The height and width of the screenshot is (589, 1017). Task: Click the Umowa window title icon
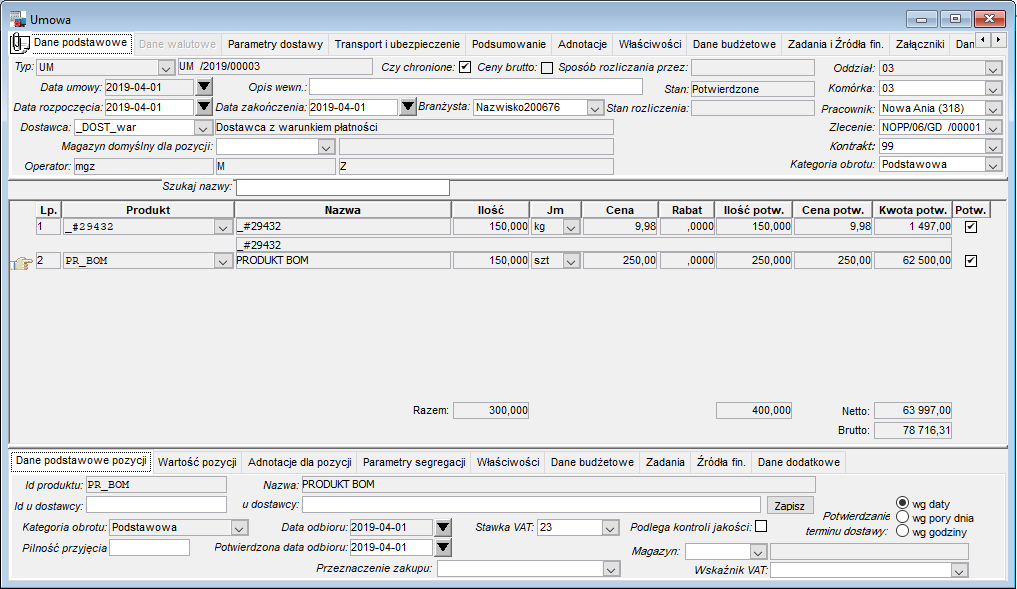point(18,19)
